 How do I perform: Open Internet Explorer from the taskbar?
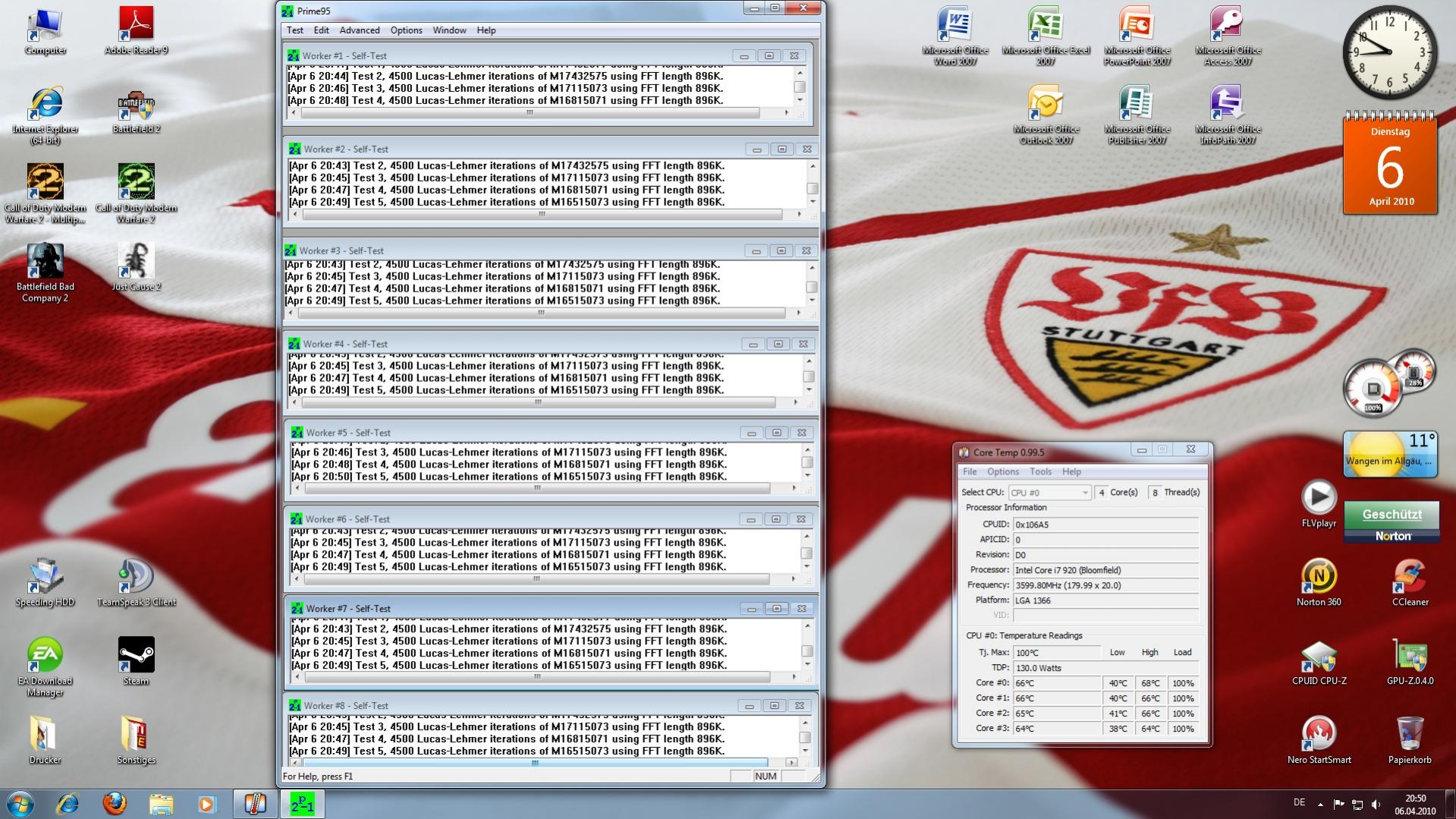[x=68, y=804]
